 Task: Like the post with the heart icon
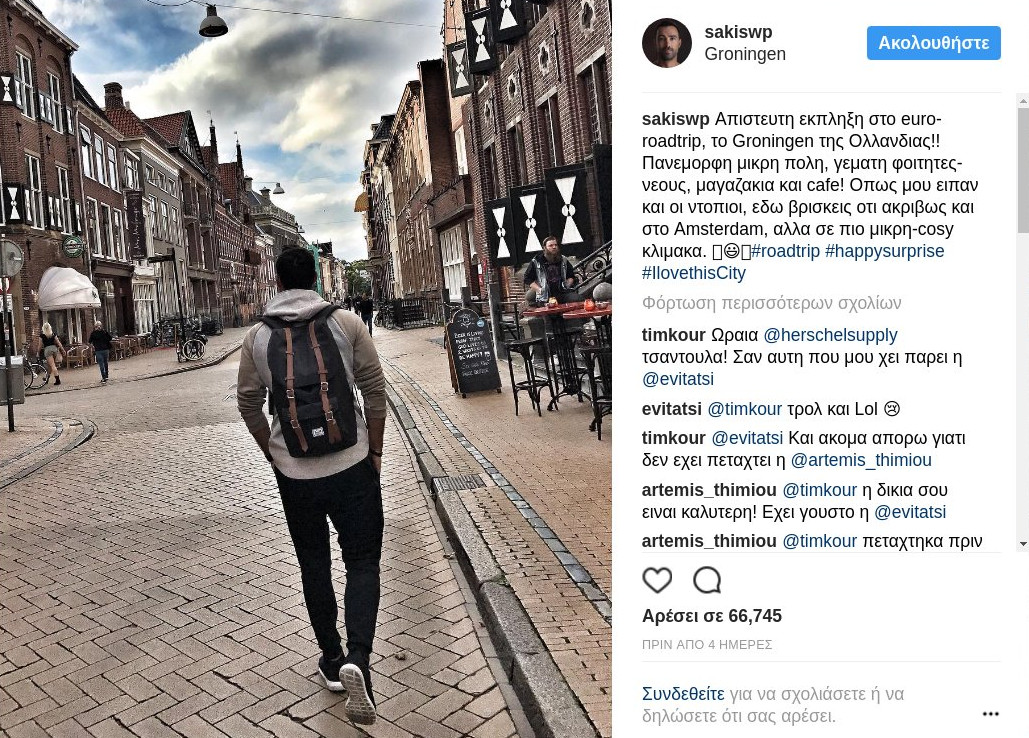657,580
